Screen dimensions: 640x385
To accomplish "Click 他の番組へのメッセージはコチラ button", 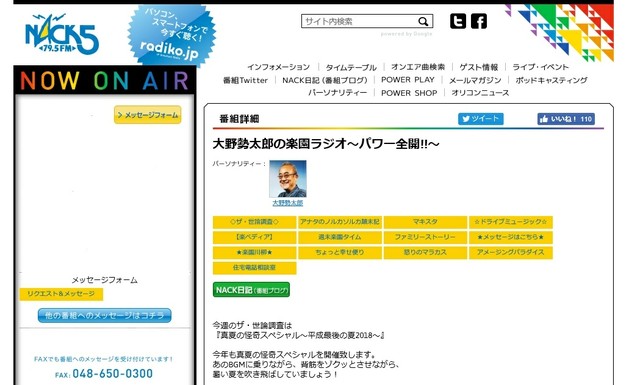I will coord(104,316).
